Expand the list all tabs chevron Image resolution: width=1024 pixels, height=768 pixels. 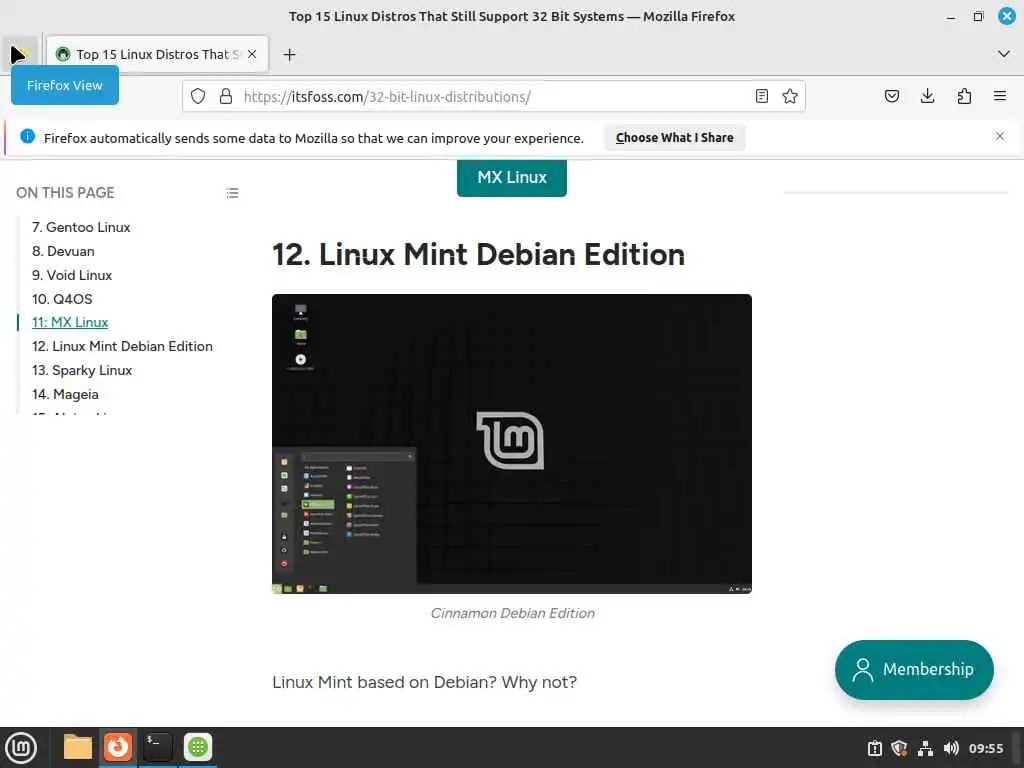pos(1004,54)
